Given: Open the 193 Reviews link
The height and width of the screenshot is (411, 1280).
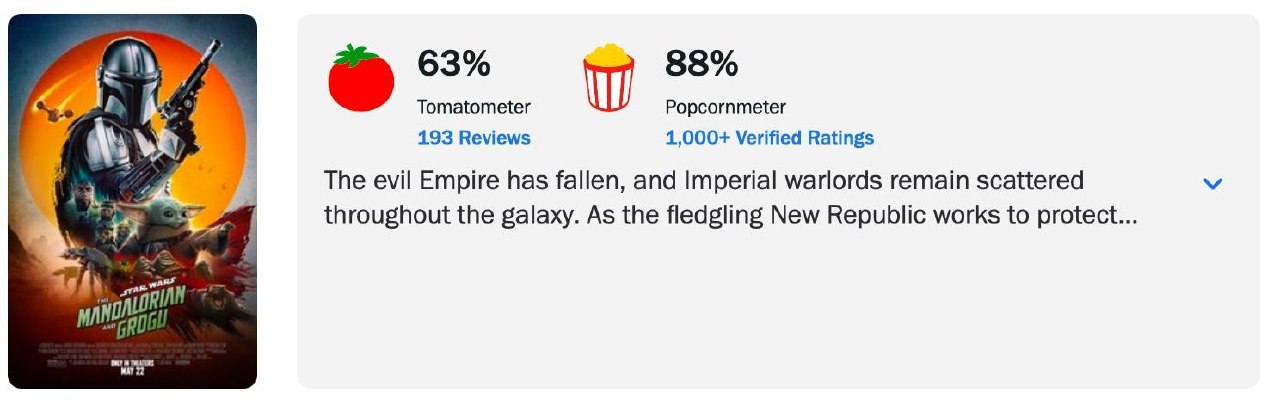Looking at the screenshot, I should coord(474,138).
